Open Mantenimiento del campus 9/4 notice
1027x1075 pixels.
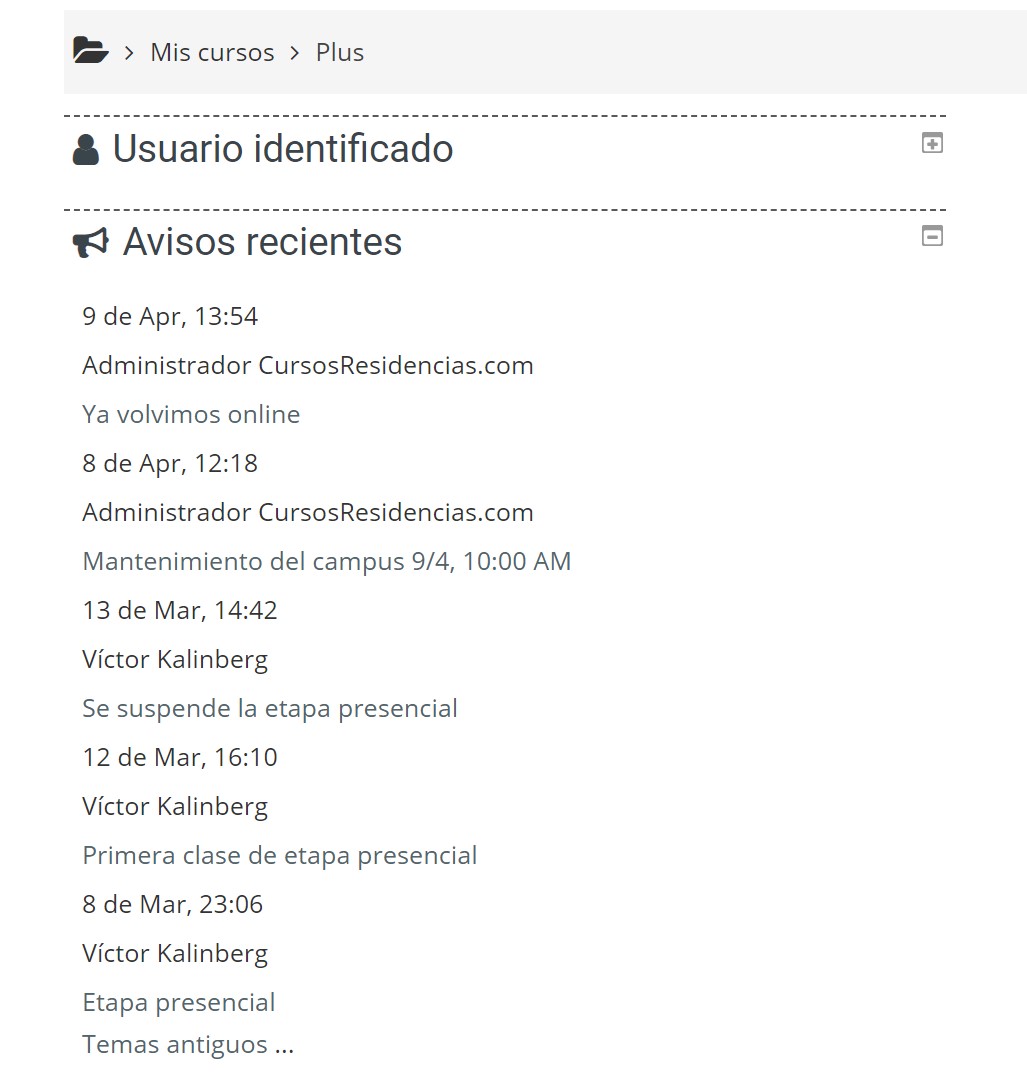point(326,561)
